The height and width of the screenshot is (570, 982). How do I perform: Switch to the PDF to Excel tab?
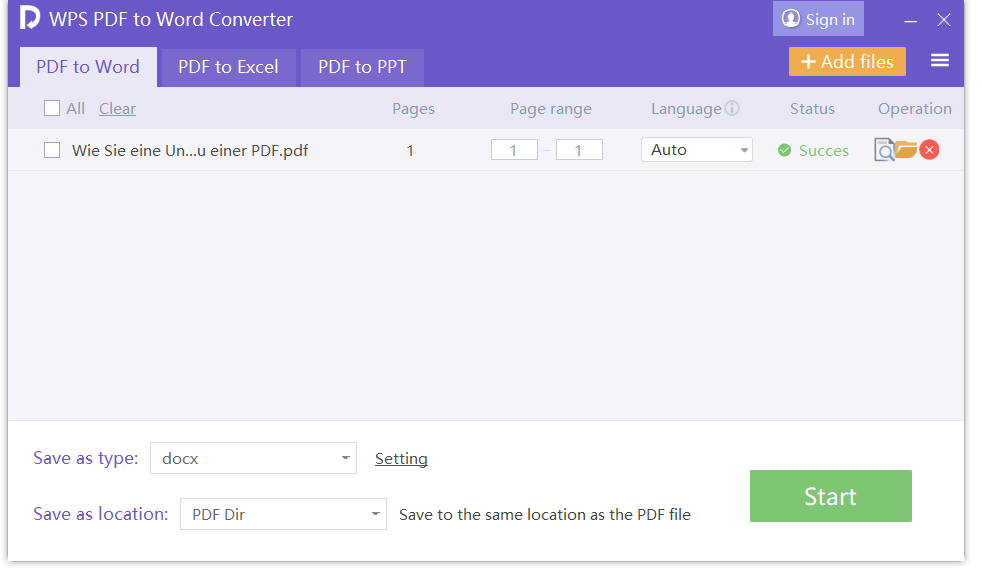point(228,68)
